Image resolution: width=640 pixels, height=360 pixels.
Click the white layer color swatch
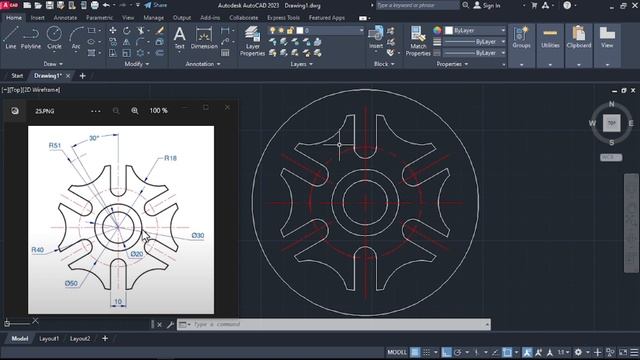[x=300, y=31]
